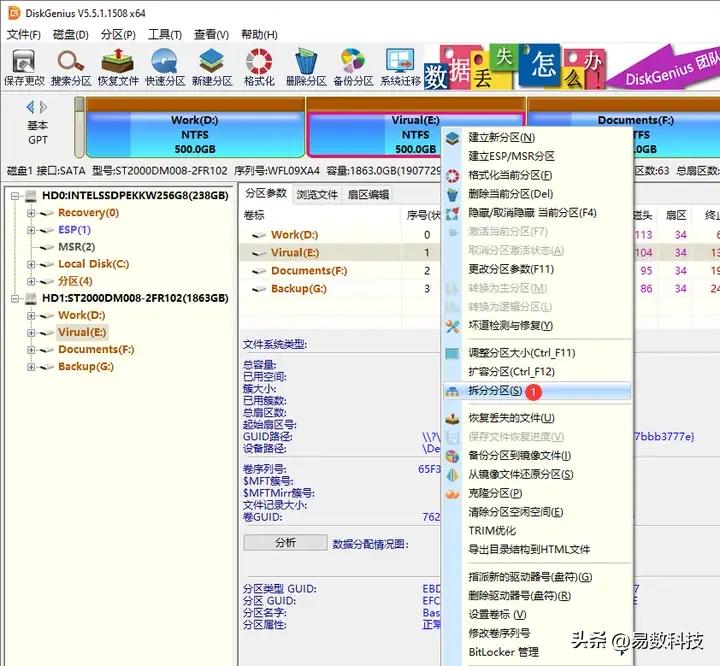
Task: Click the disk icon beside HD0:INTELSSDPEKKW256G8
Action: (31, 196)
